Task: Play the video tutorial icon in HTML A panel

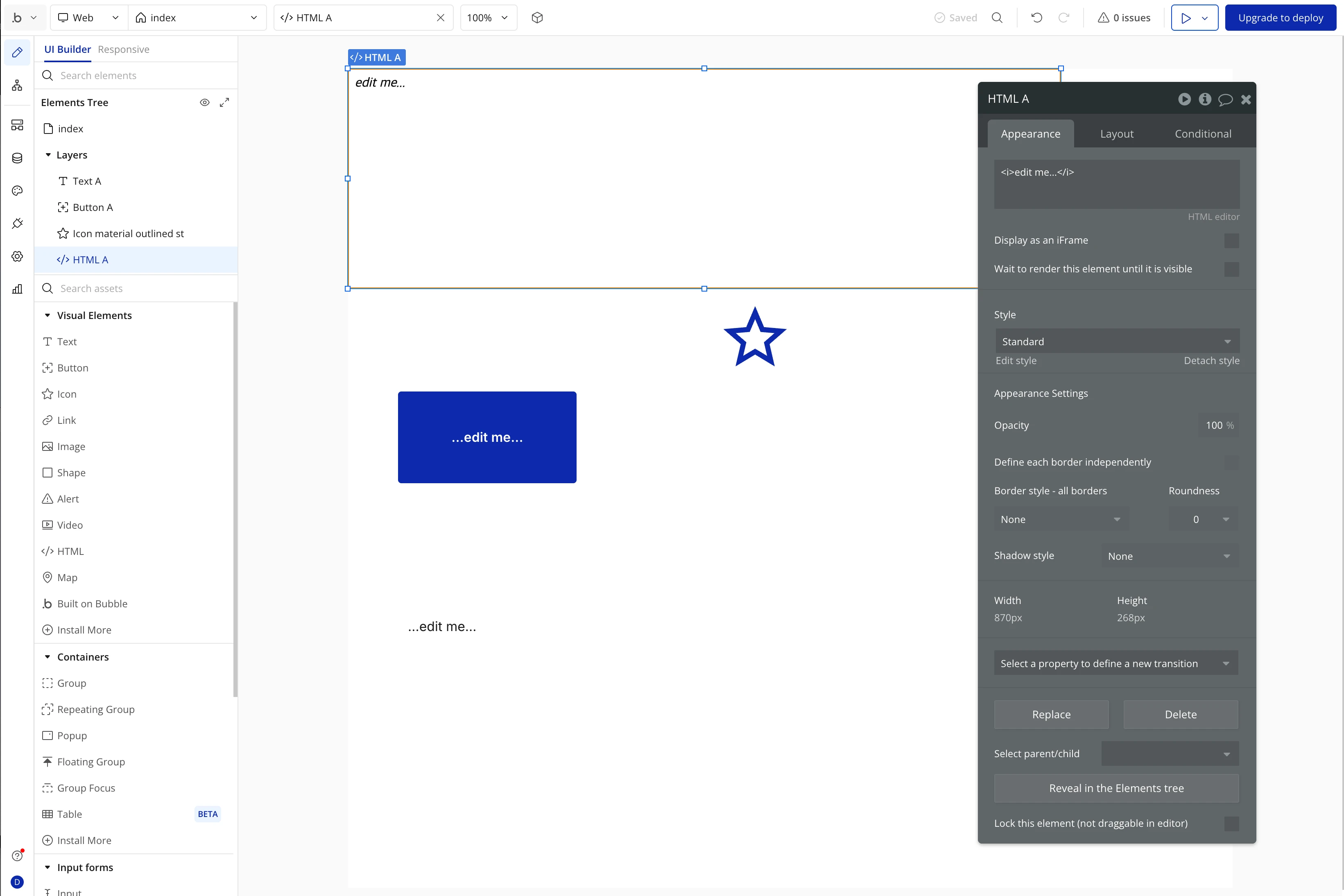Action: click(x=1185, y=100)
